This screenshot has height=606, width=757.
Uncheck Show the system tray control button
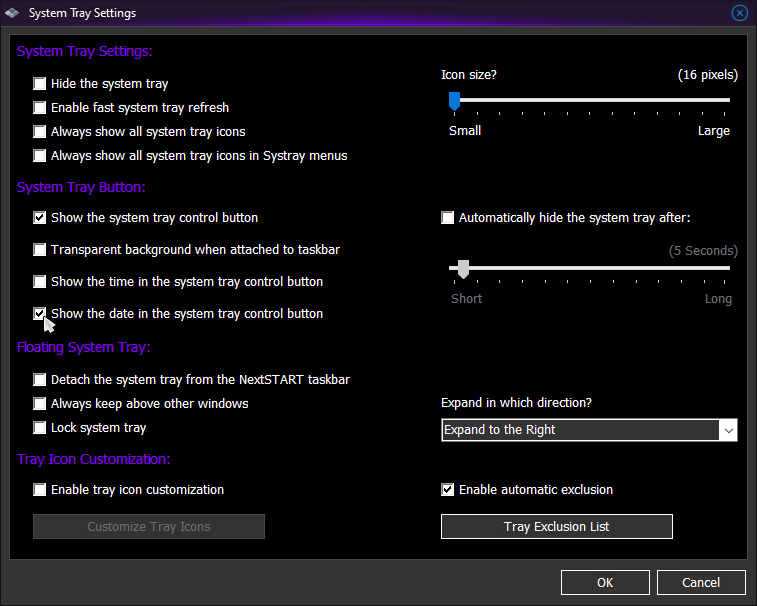(x=40, y=218)
